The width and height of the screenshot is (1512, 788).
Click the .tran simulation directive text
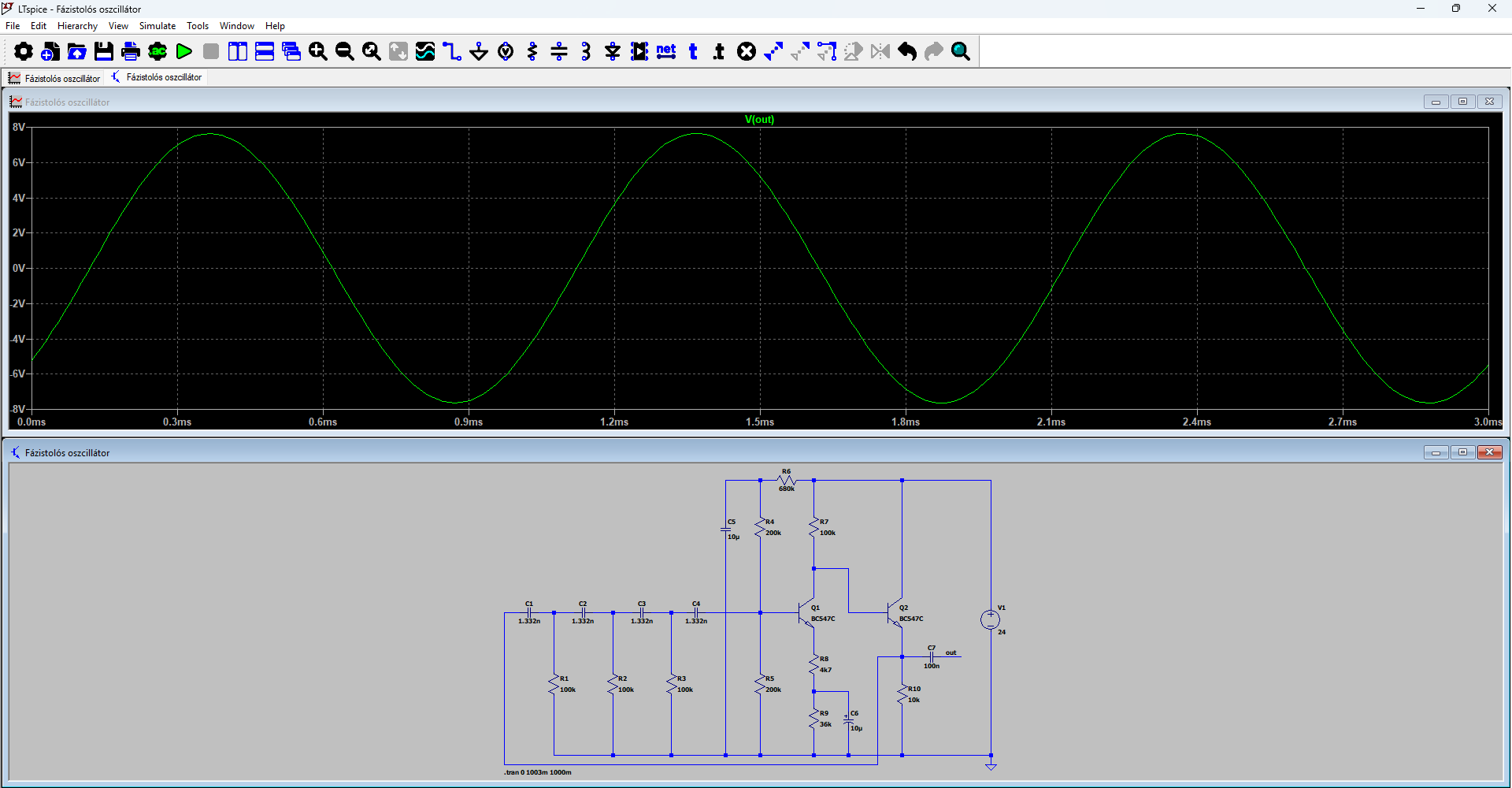pyautogui.click(x=538, y=772)
